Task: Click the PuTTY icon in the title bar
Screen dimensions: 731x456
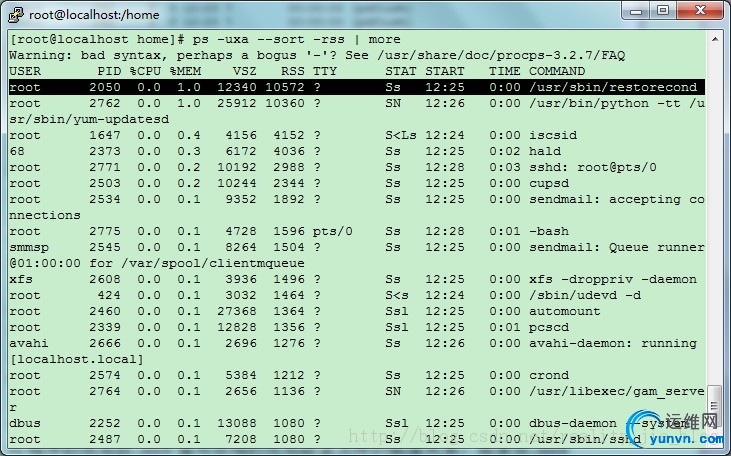Action: 16,14
